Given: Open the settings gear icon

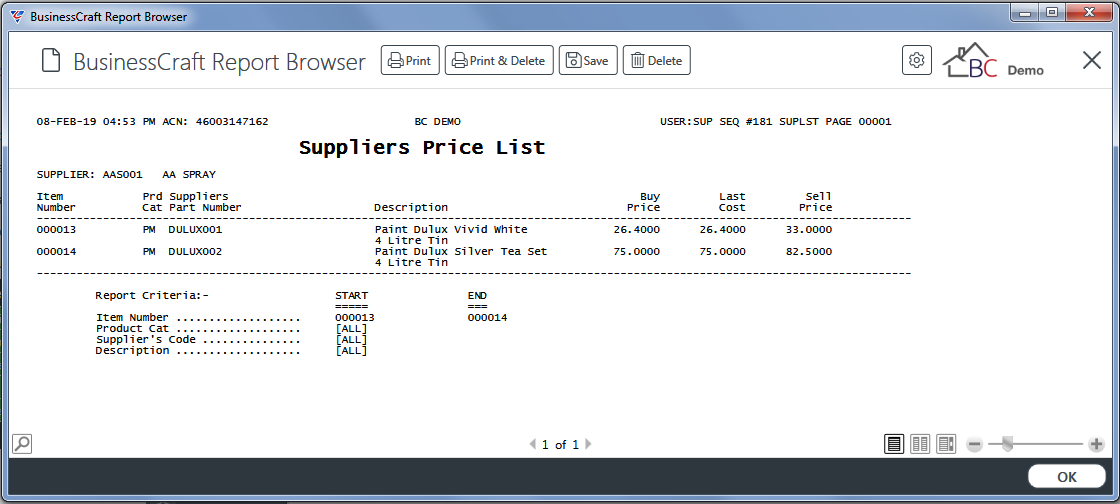Looking at the screenshot, I should (x=916, y=61).
